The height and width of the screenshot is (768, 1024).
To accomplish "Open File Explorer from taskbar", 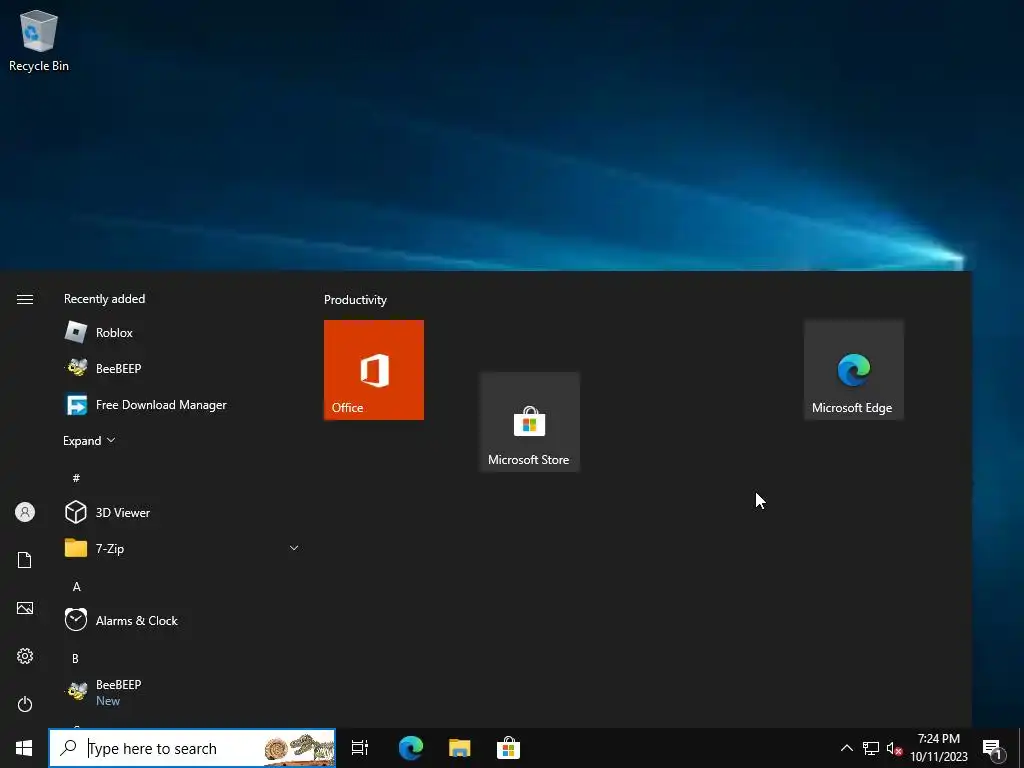I will (x=459, y=748).
